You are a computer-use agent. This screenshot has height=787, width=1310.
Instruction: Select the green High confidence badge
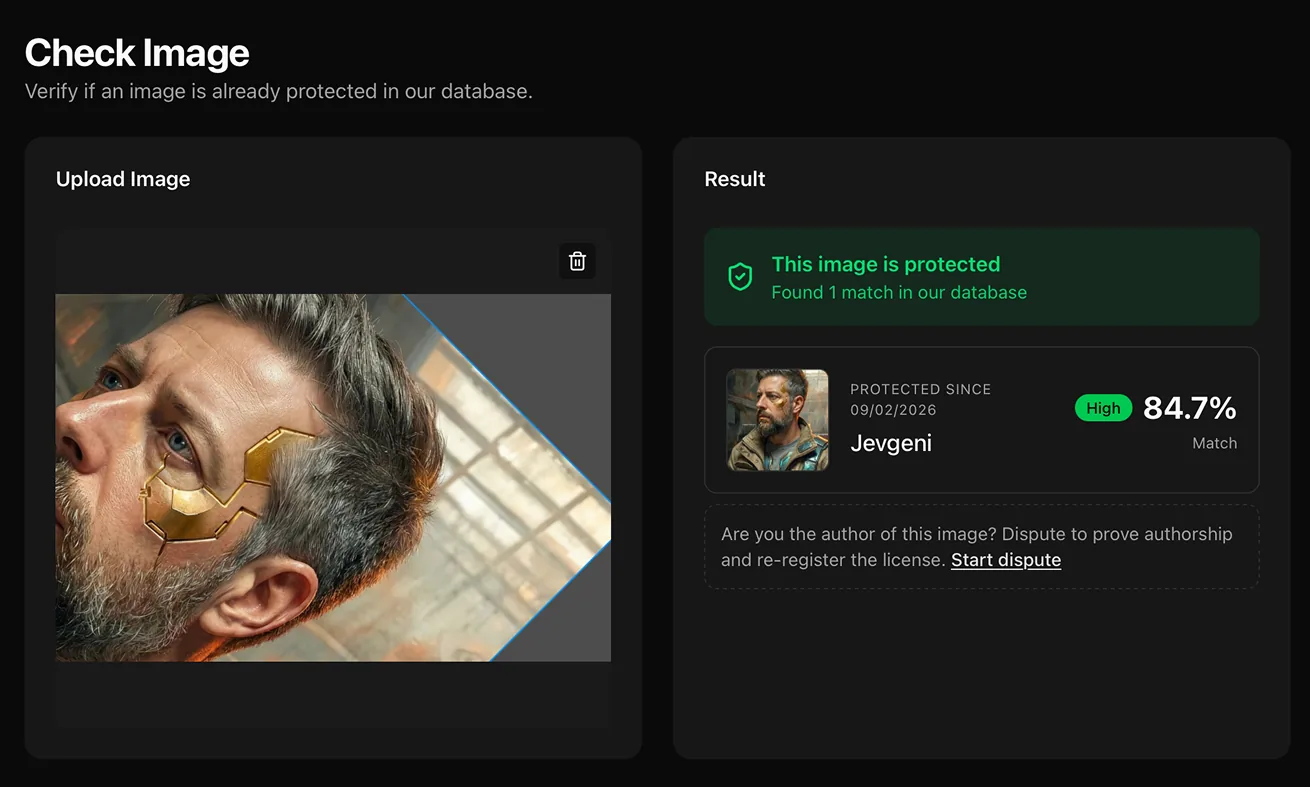[x=1103, y=408]
